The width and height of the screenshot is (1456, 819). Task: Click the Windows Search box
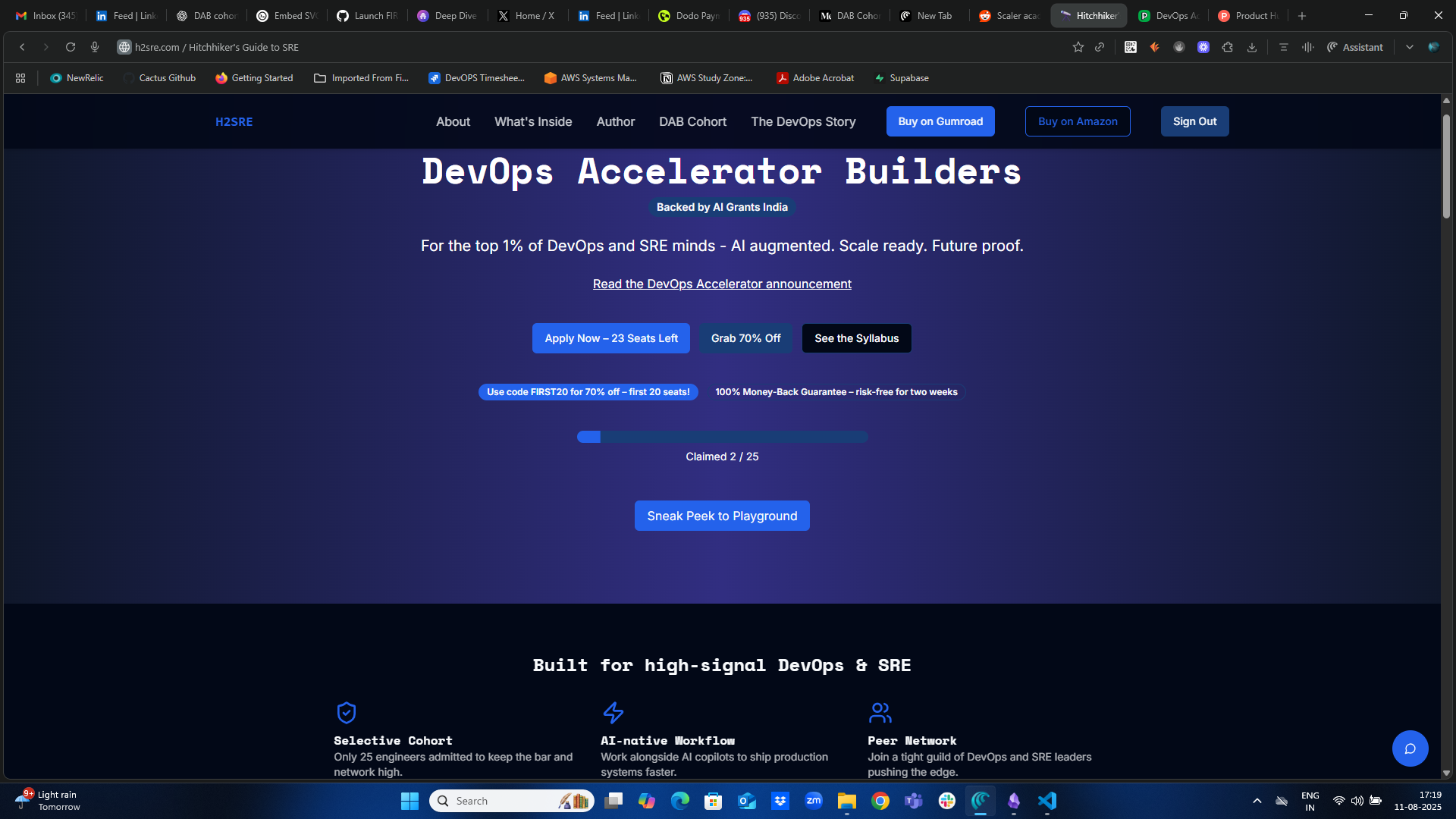tap(512, 801)
